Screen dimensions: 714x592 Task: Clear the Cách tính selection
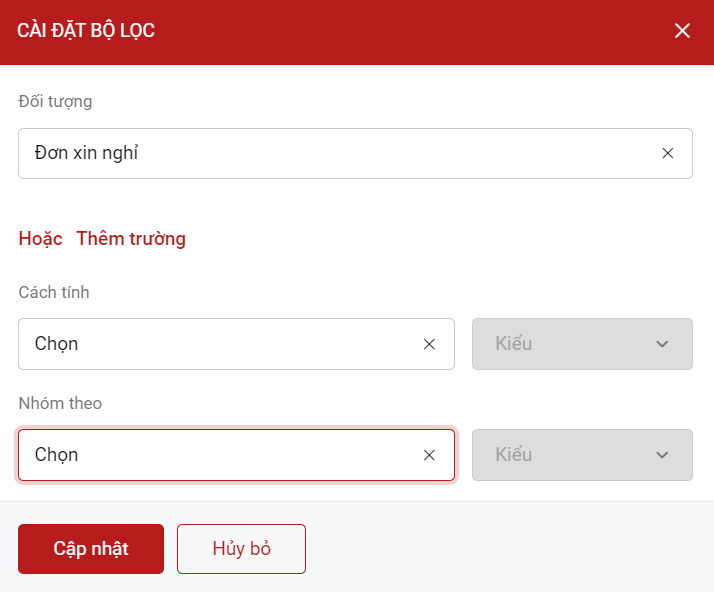pyautogui.click(x=429, y=344)
